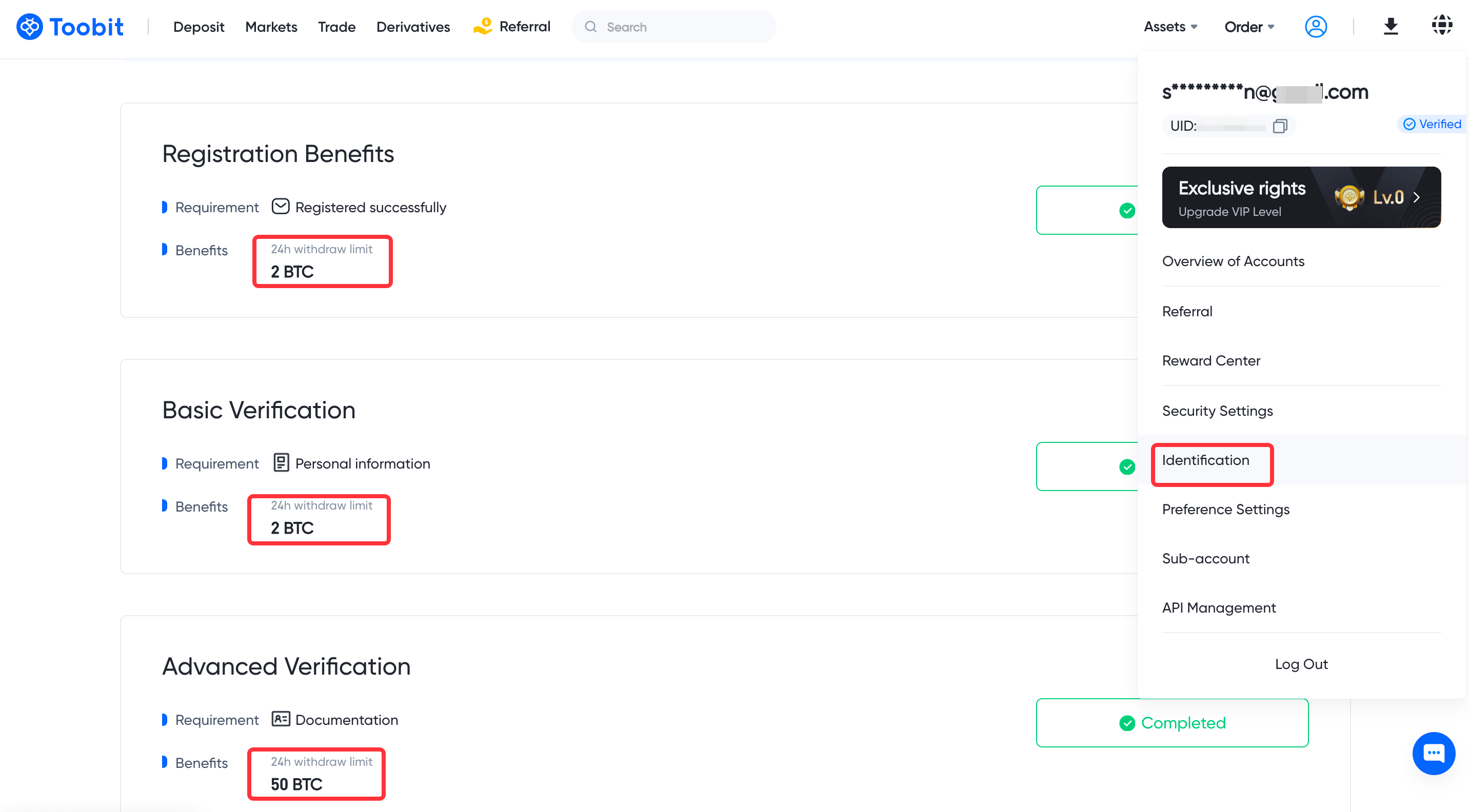Select Identification from the account menu
1469x812 pixels.
pyautogui.click(x=1205, y=460)
